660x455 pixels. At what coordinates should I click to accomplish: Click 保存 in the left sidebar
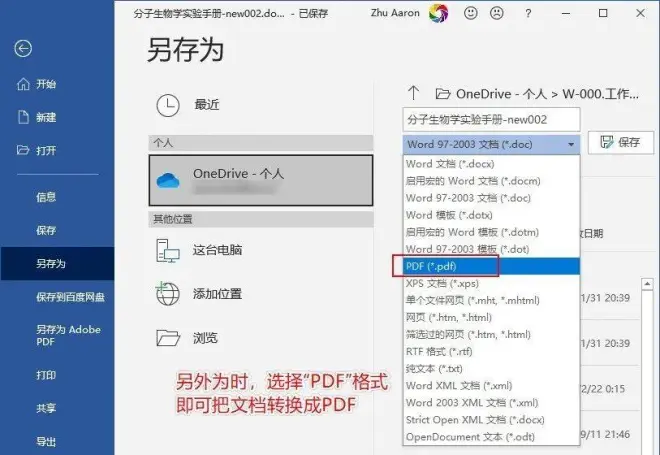tap(46, 230)
